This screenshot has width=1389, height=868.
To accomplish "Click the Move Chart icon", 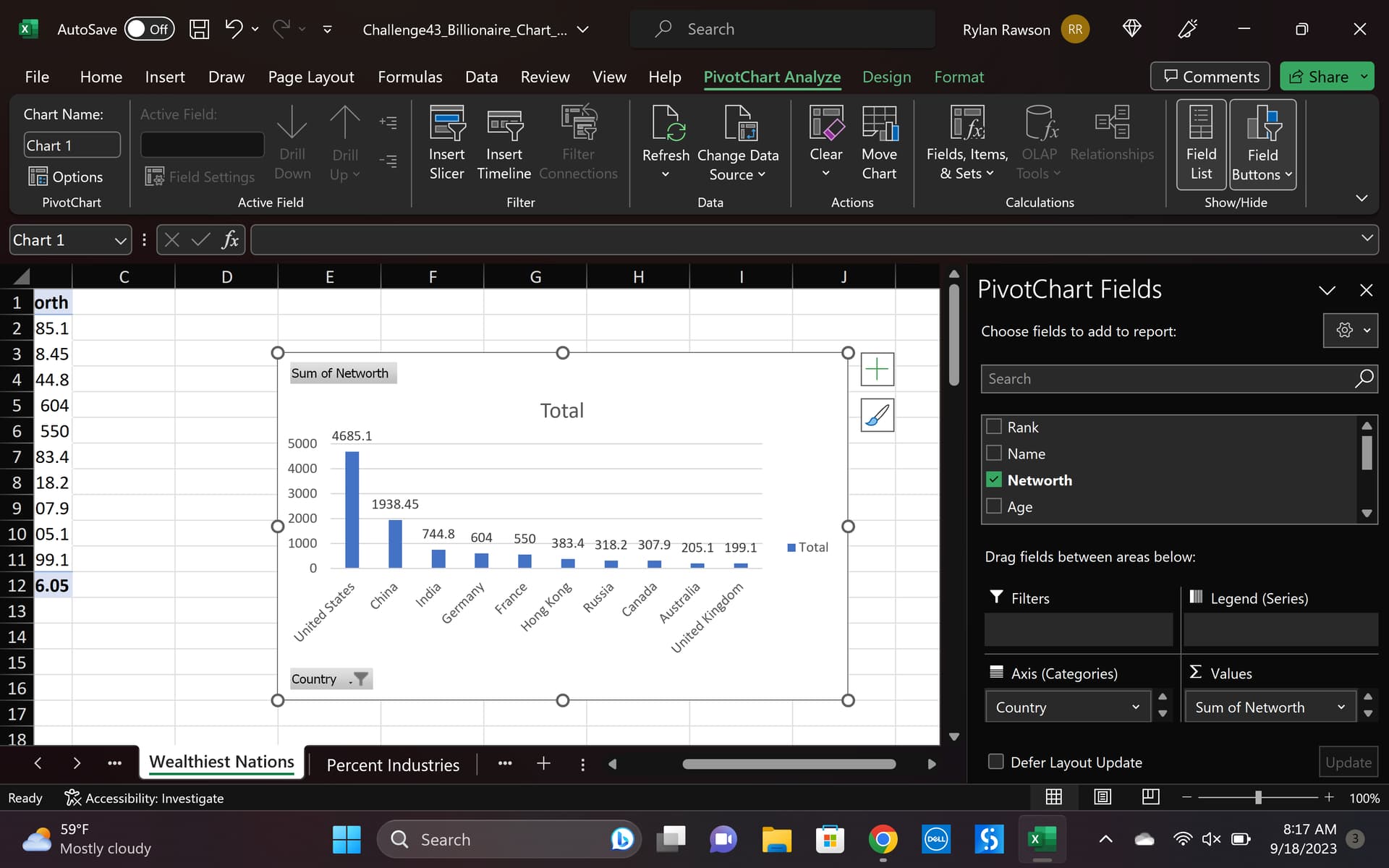I will point(879,123).
